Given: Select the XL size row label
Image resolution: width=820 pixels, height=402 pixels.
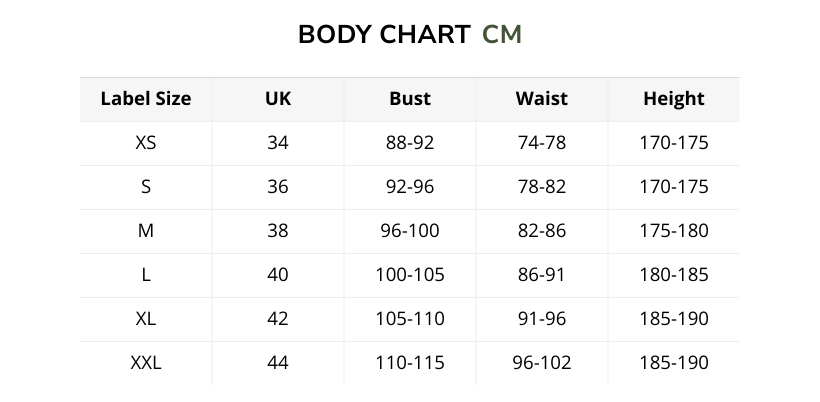Looking at the screenshot, I should click(146, 319).
